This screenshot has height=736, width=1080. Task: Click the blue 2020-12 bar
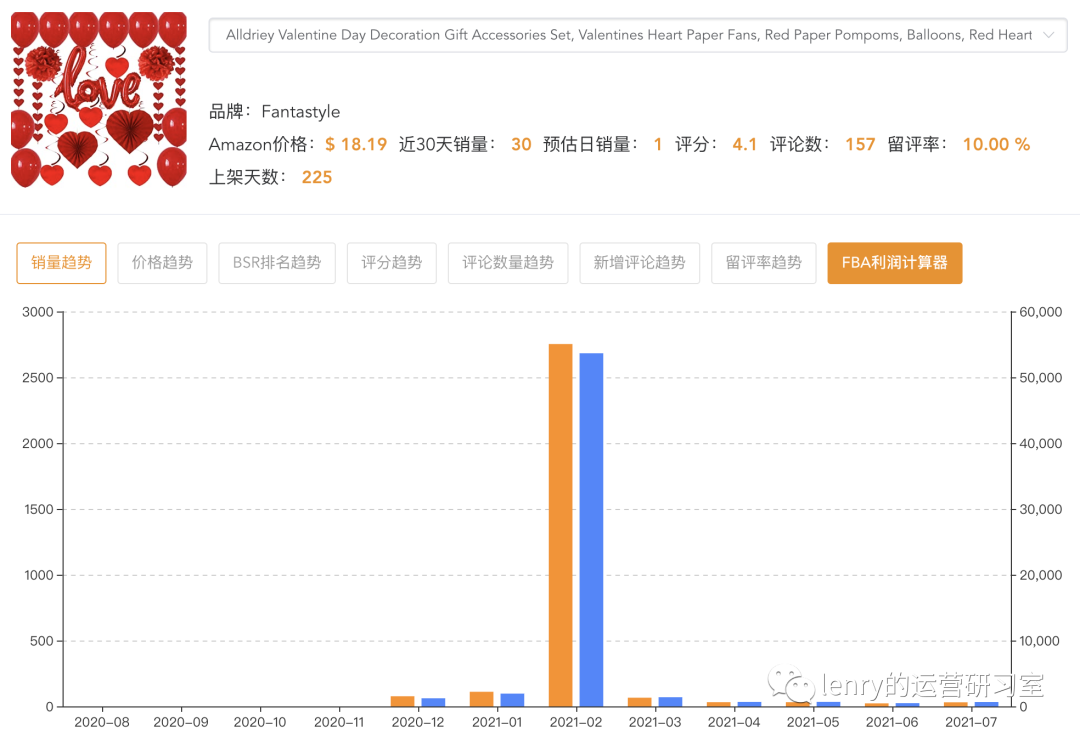[x=433, y=702]
